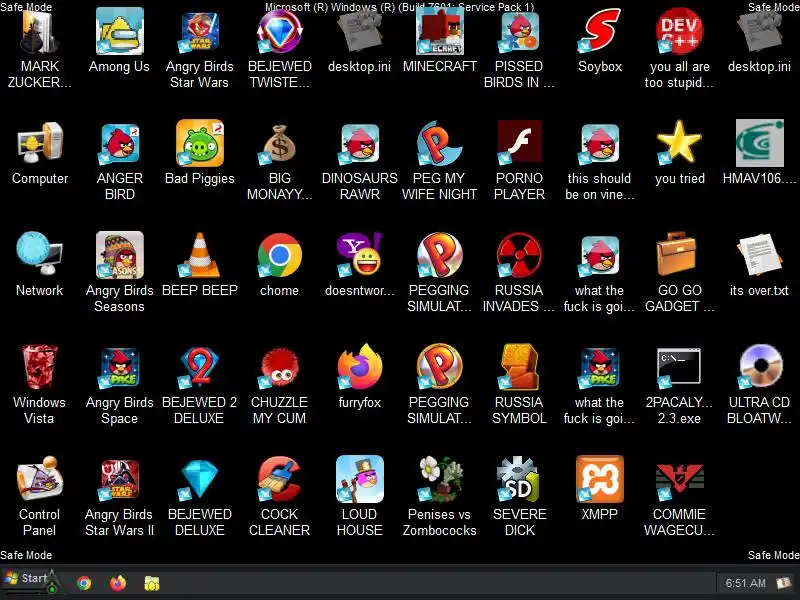
Task: Open the 'its over.txt' text file
Action: pyautogui.click(x=759, y=256)
